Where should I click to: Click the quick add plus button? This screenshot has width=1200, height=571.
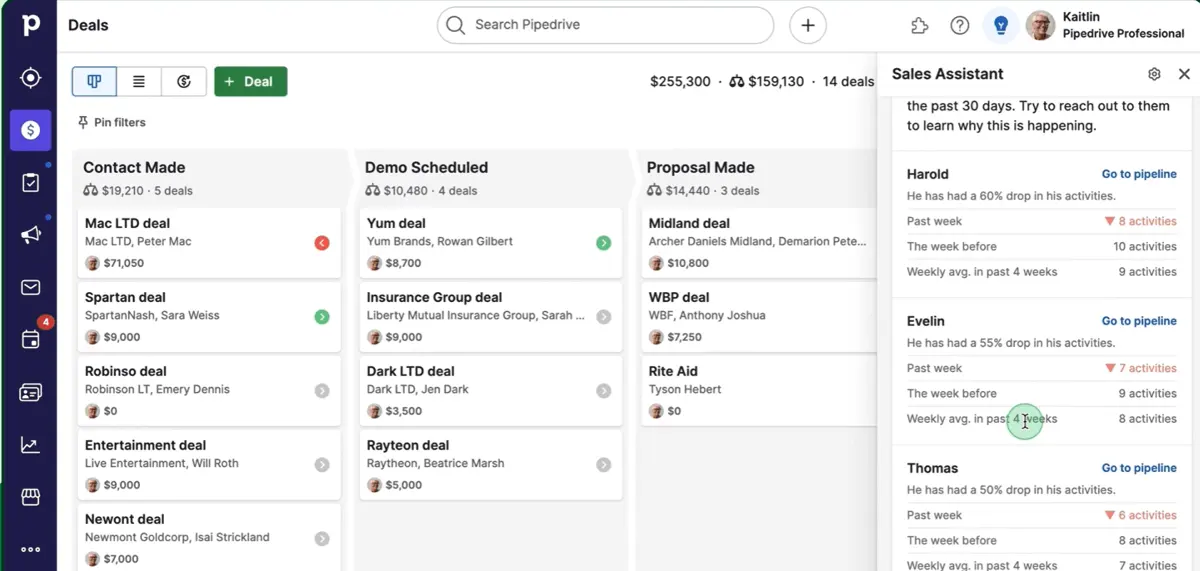808,25
